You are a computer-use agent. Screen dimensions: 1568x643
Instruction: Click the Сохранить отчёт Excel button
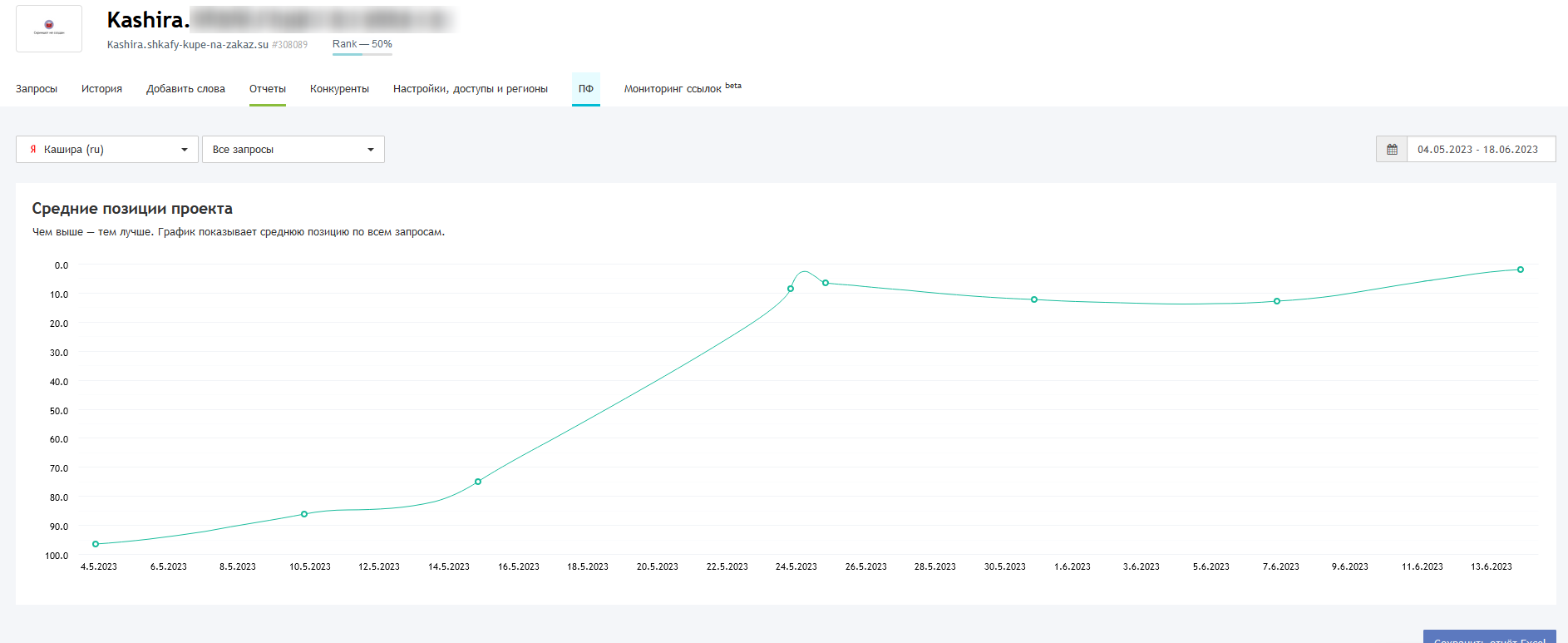[x=1489, y=637]
